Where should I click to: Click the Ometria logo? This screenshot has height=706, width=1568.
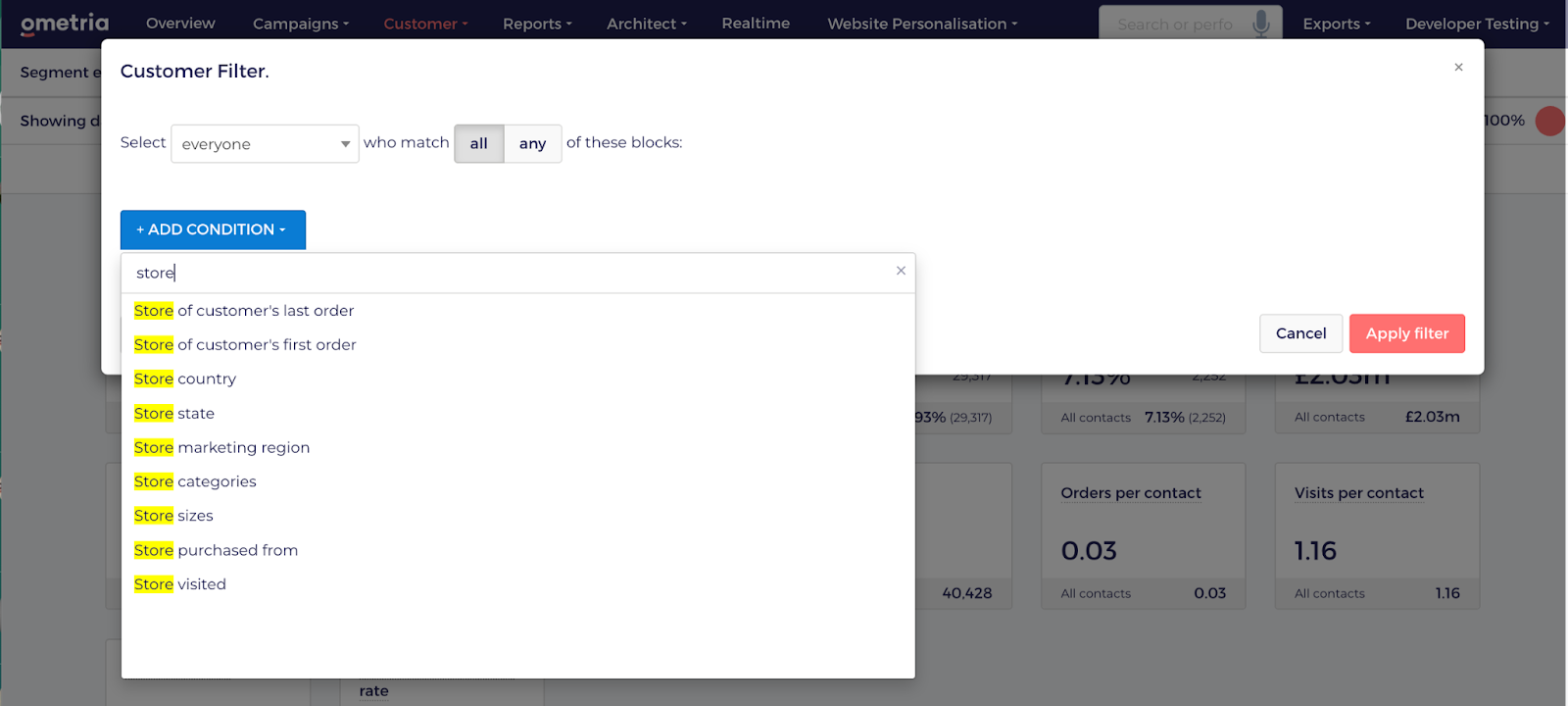point(65,24)
